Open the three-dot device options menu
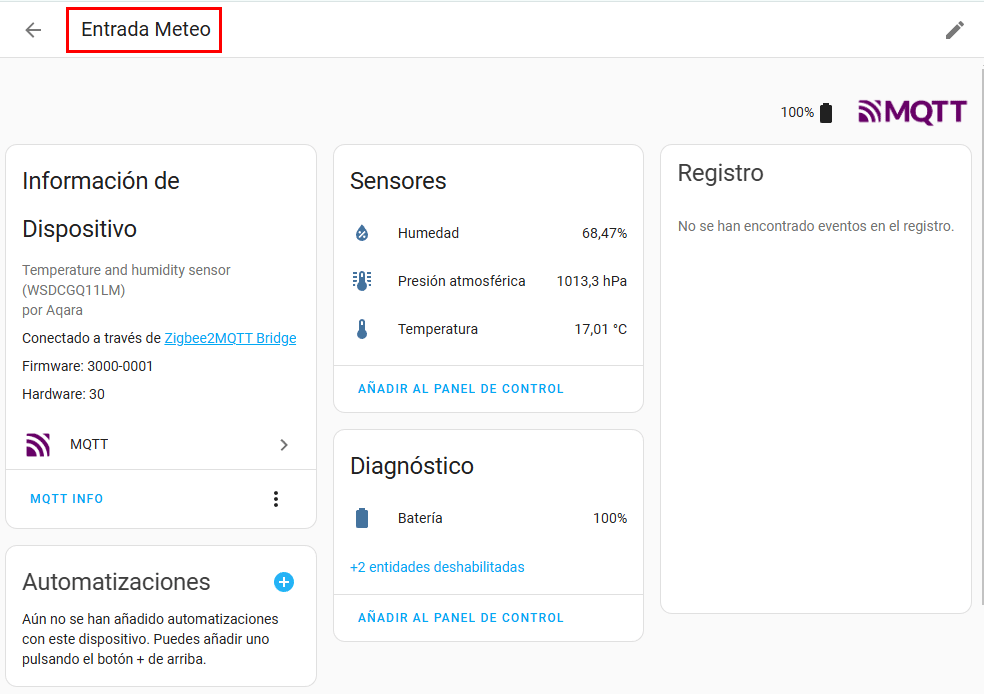The image size is (984, 694). 276,499
